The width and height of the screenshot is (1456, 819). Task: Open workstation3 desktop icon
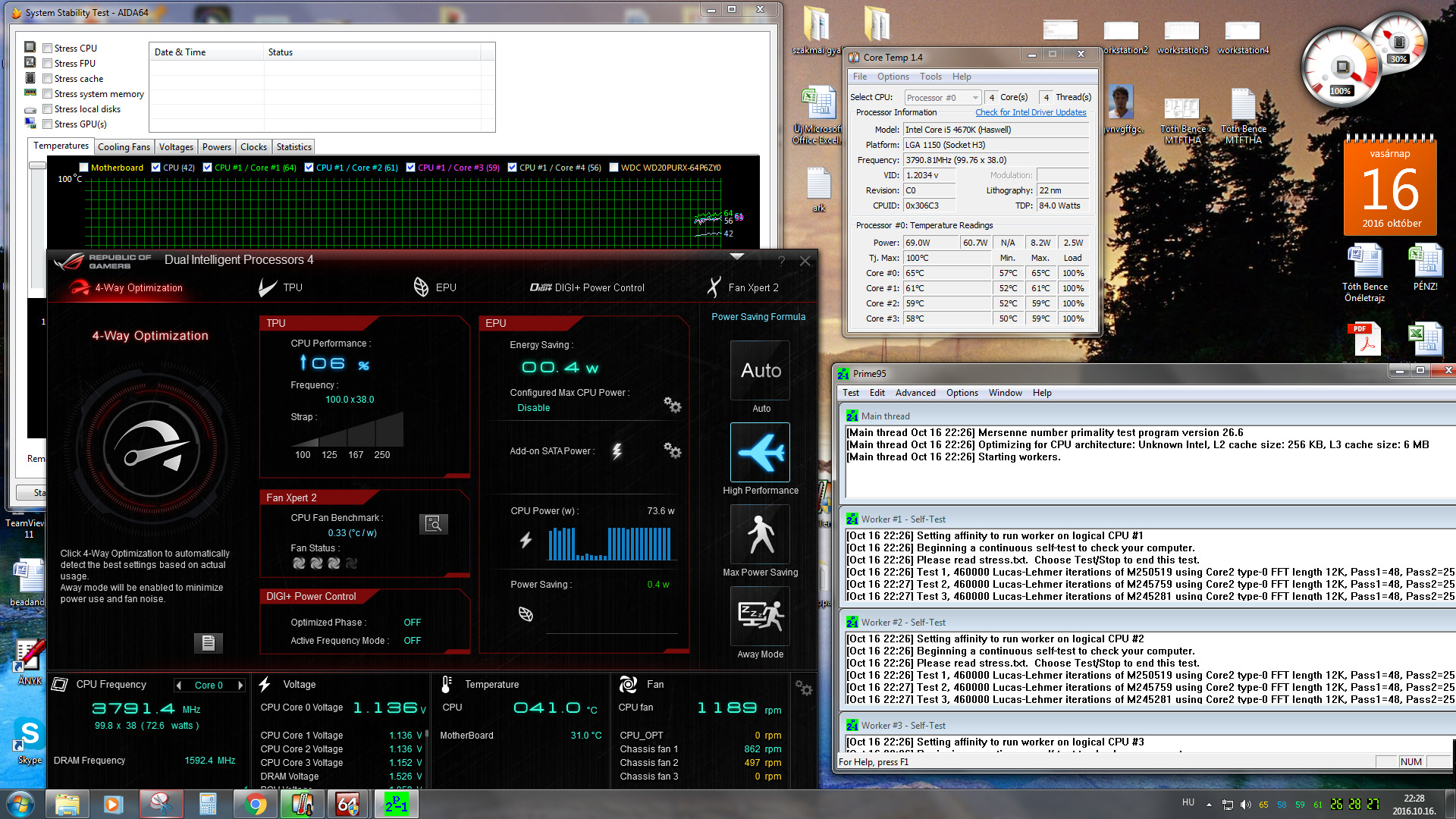tap(1181, 37)
